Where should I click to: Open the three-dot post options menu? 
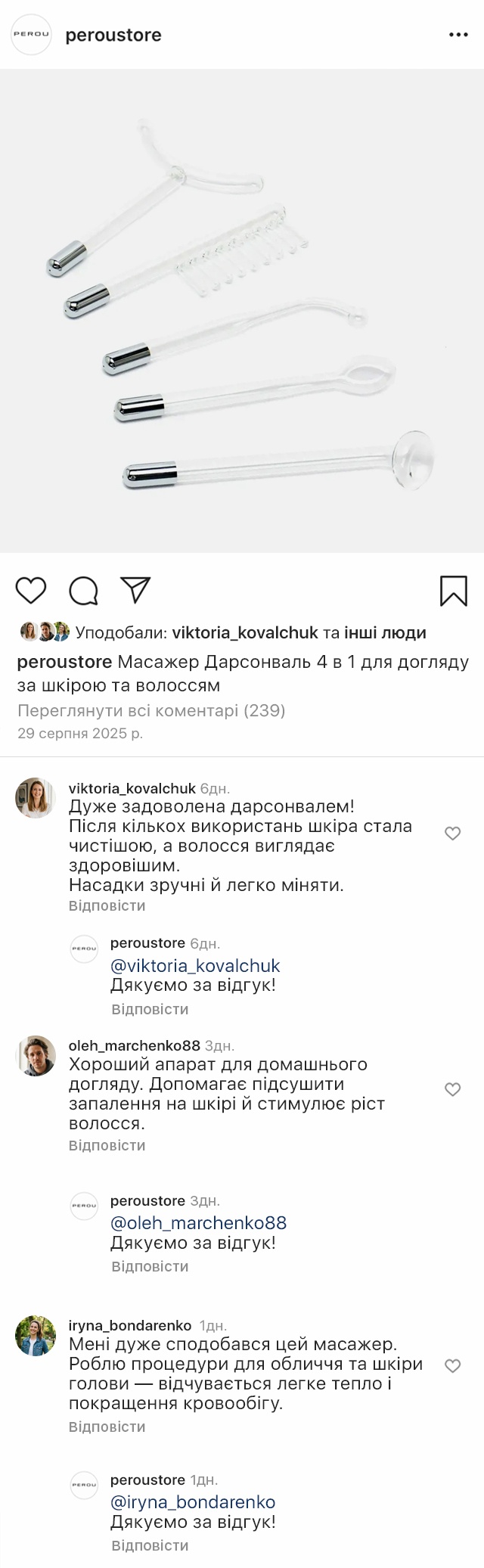[458, 35]
